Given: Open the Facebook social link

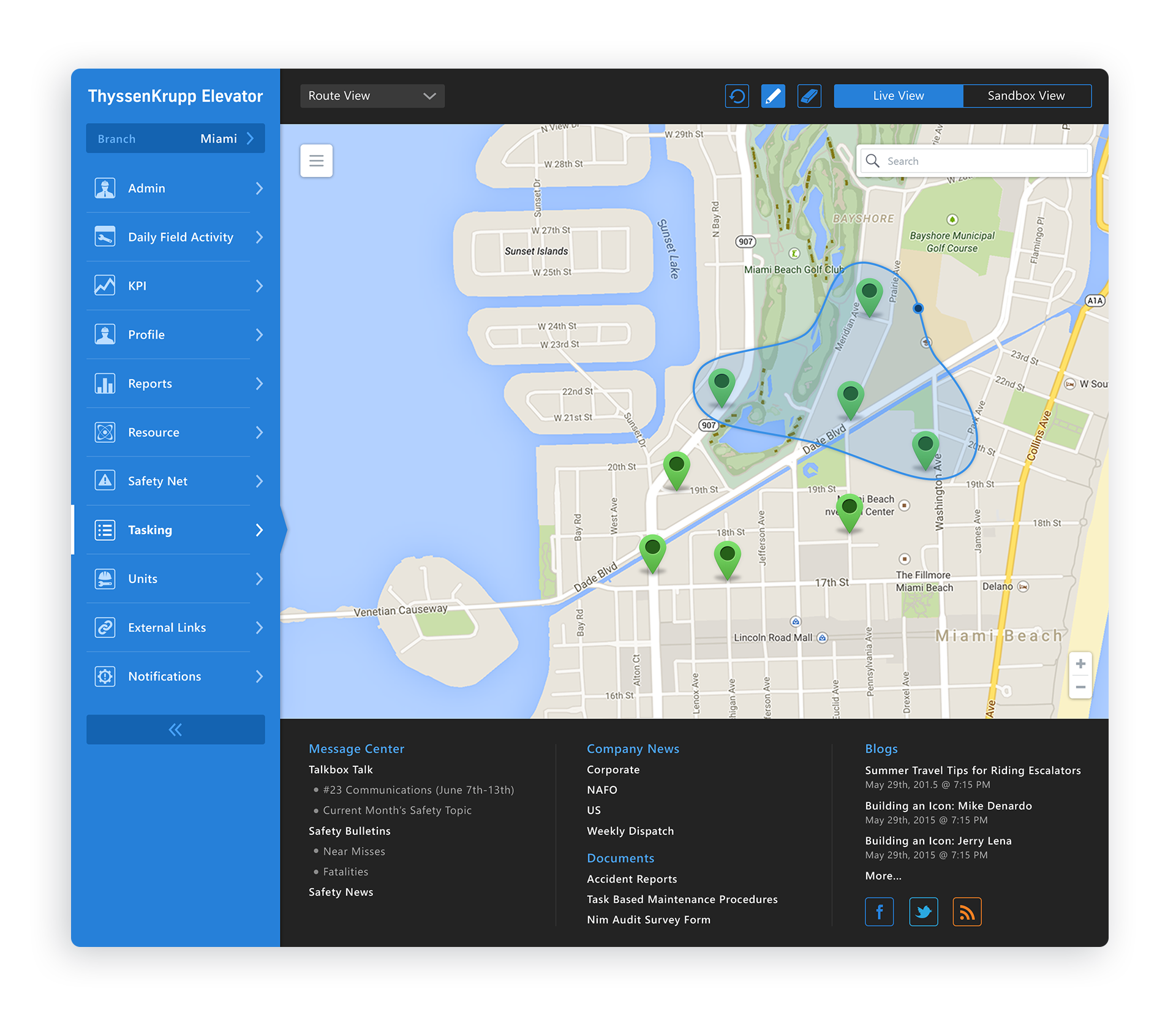Looking at the screenshot, I should 880,911.
